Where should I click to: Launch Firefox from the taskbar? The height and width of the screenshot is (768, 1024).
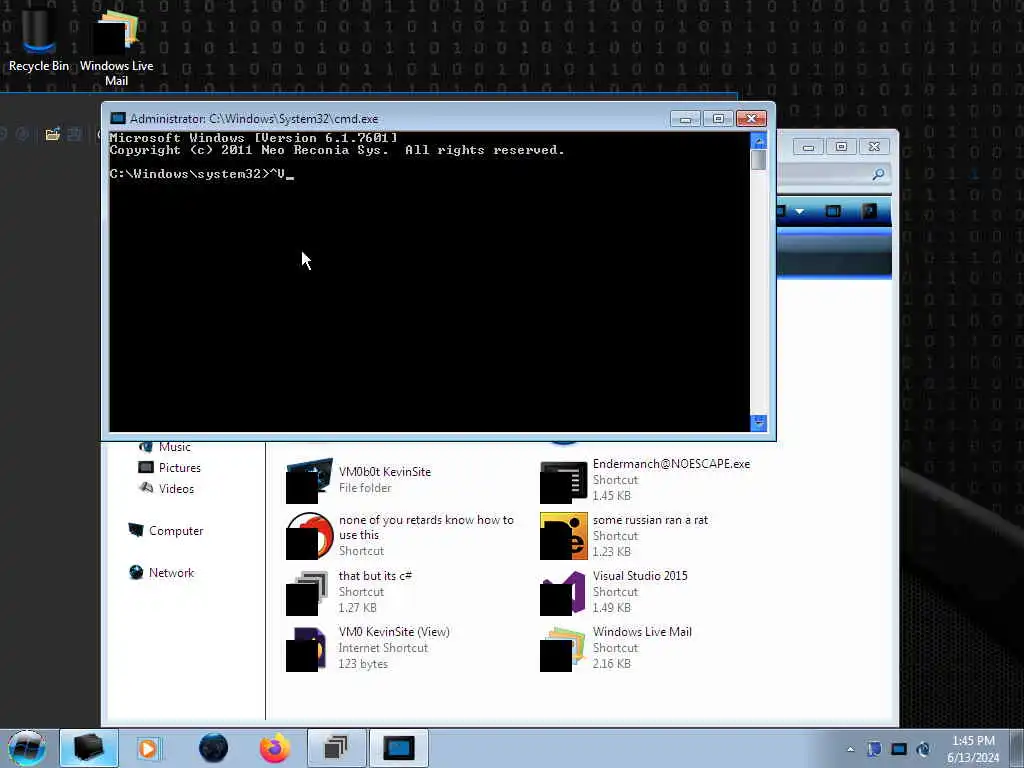click(x=275, y=748)
